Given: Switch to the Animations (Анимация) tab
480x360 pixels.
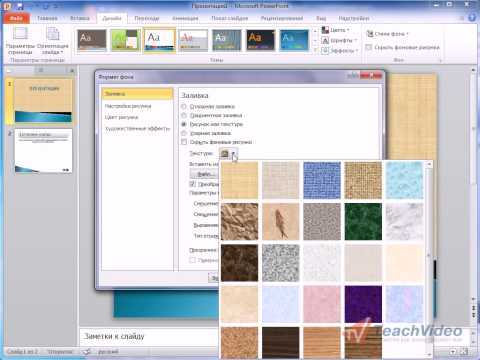Looking at the screenshot, I should 185,18.
